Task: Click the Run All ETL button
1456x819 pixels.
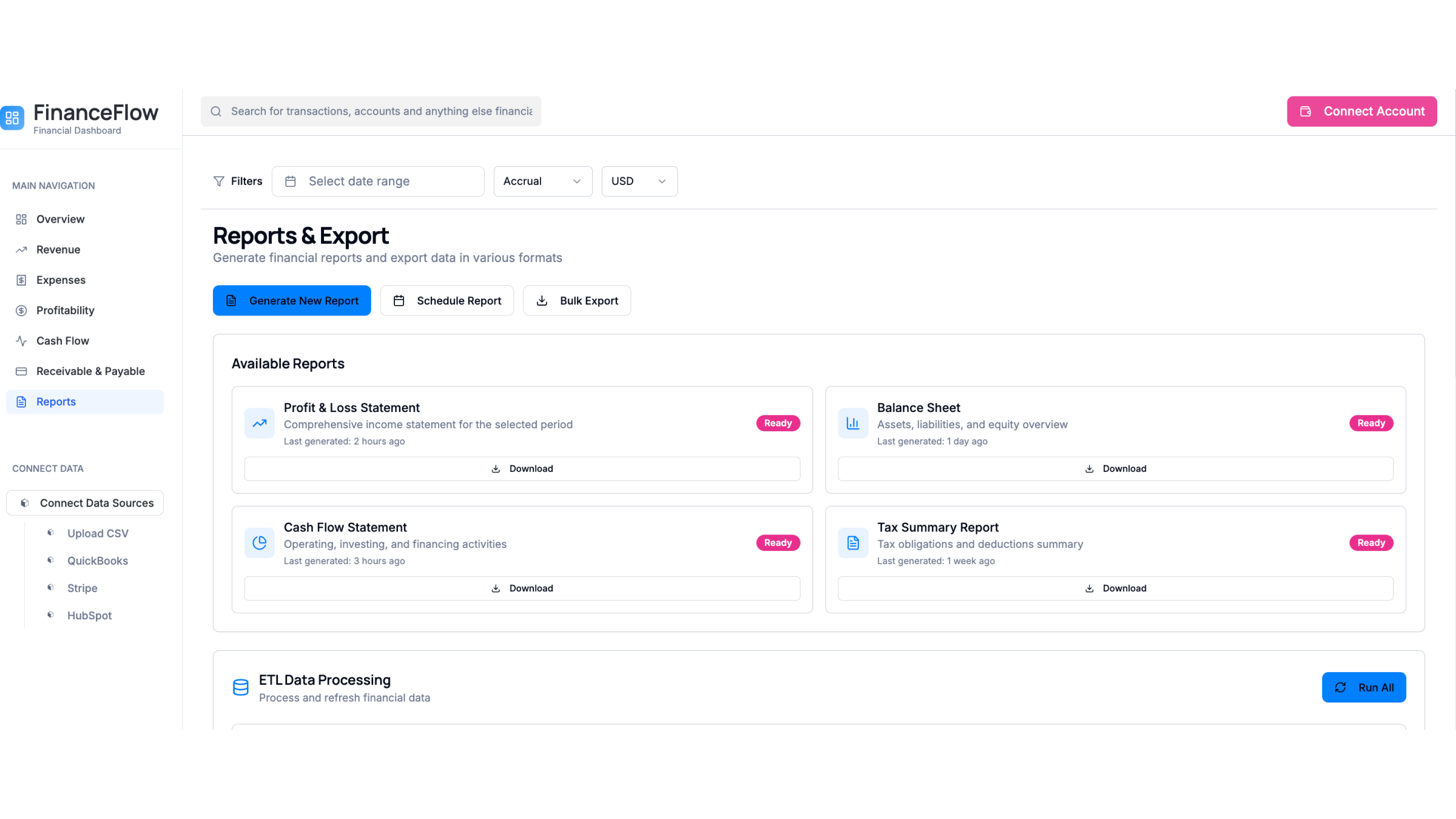Action: point(1363,687)
